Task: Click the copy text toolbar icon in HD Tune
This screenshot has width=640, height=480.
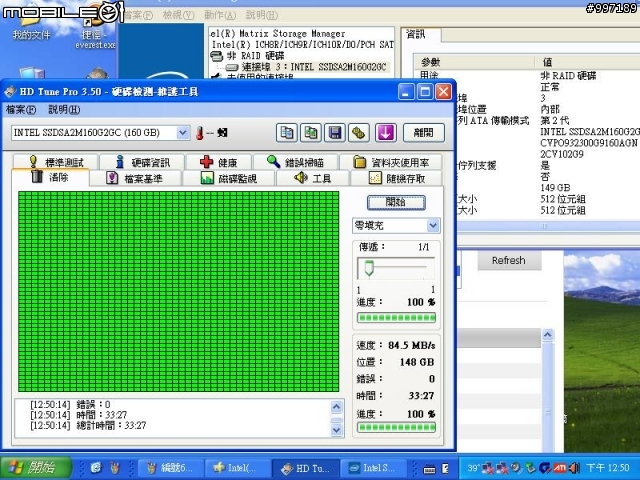Action: [287, 133]
